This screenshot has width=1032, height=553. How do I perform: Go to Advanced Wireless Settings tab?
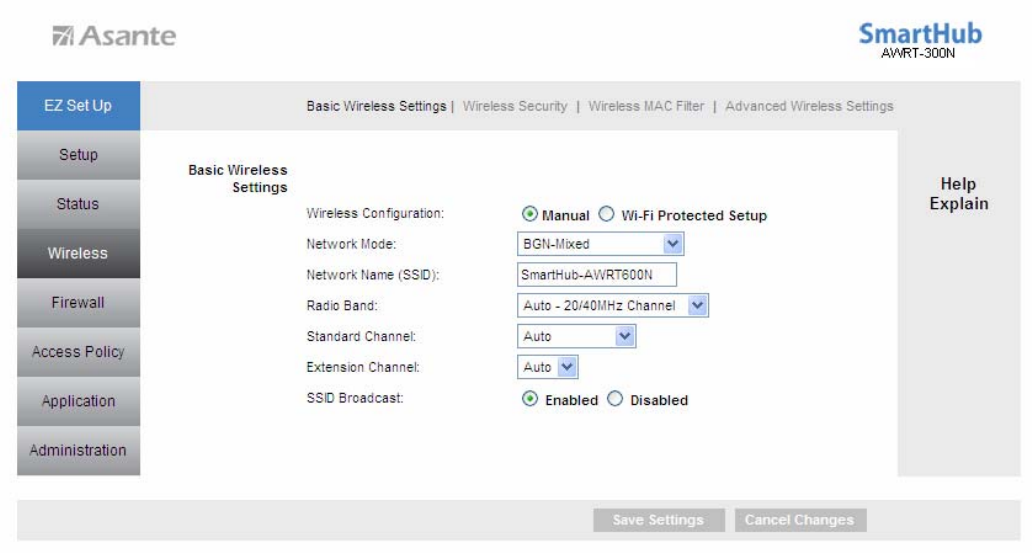809,106
